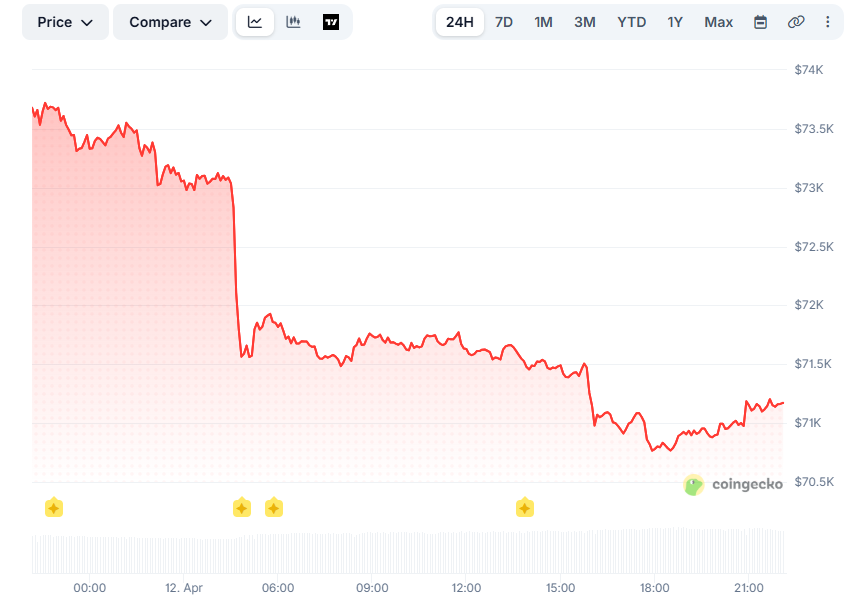Open the TradingView chart mode
This screenshot has height=602, width=852.
(x=331, y=22)
